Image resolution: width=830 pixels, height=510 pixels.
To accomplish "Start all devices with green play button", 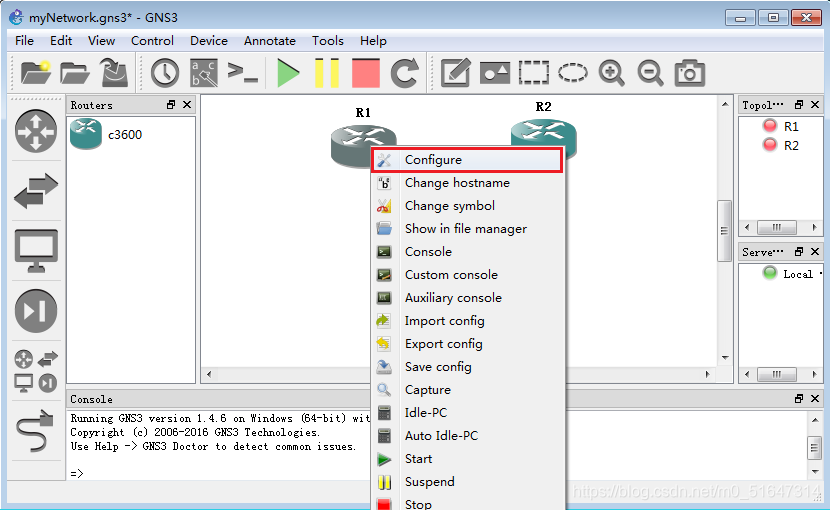I will [288, 73].
